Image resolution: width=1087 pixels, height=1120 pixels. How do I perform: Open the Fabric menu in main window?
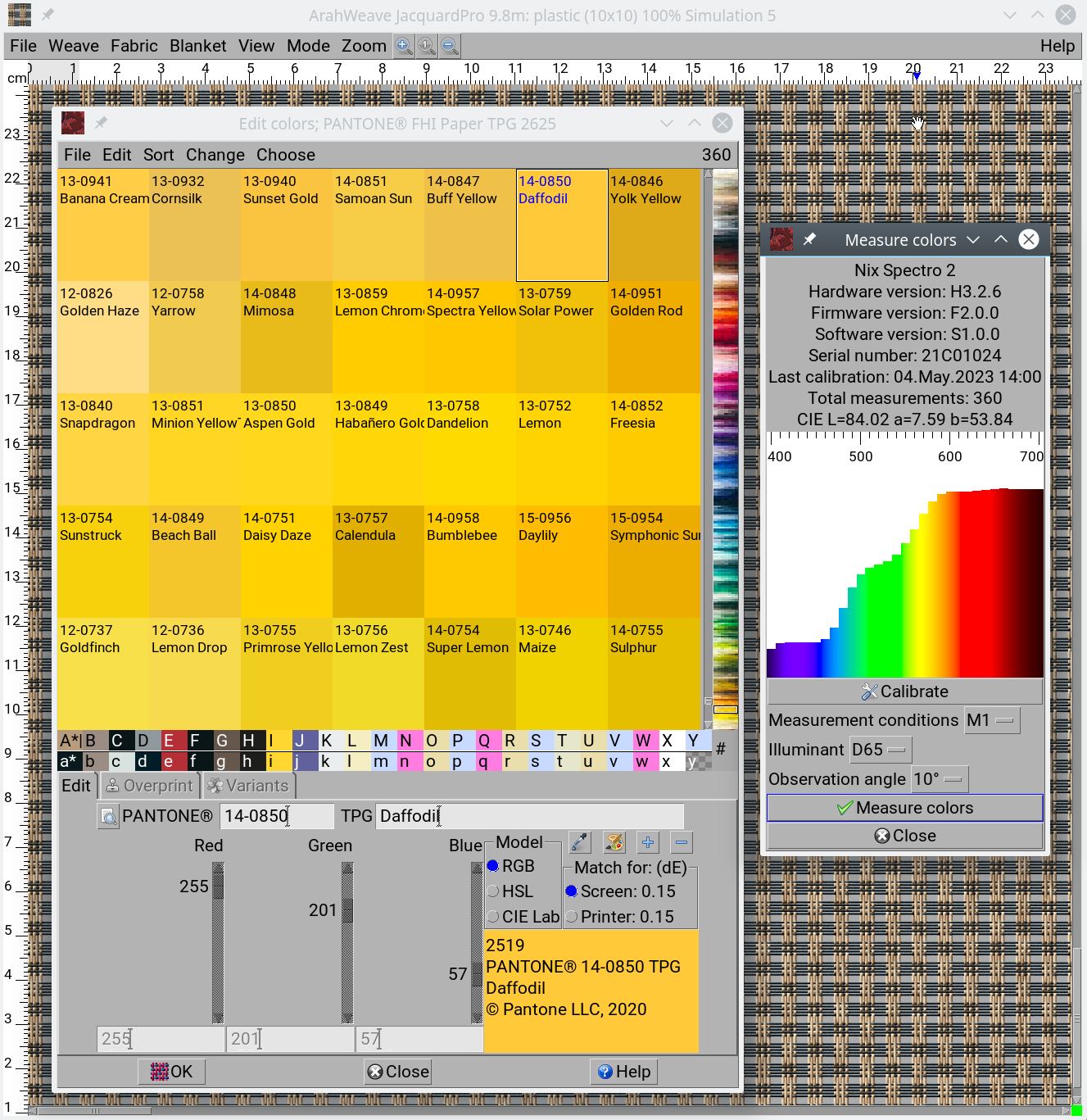134,46
